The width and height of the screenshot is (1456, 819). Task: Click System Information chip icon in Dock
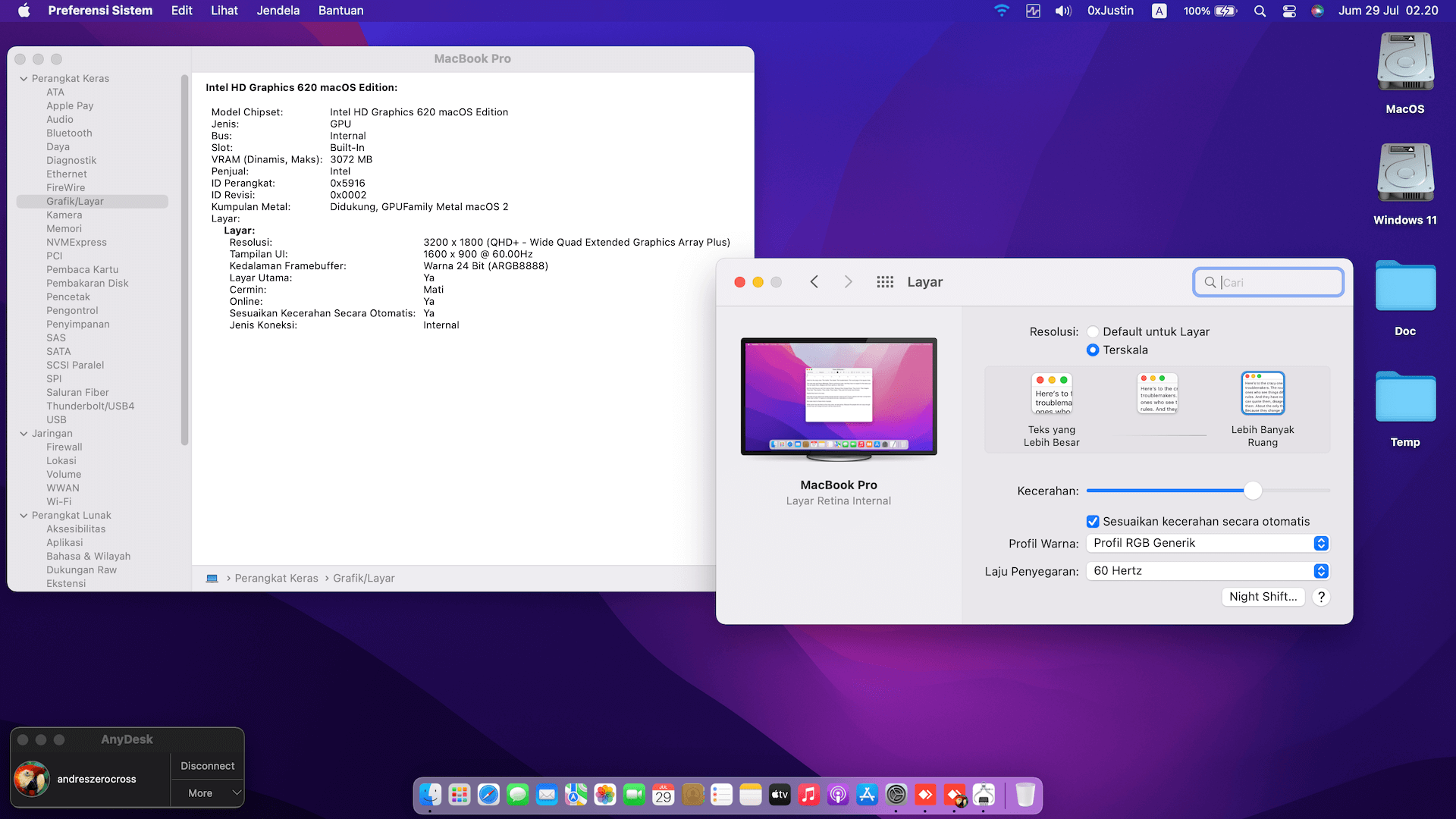coord(984,795)
